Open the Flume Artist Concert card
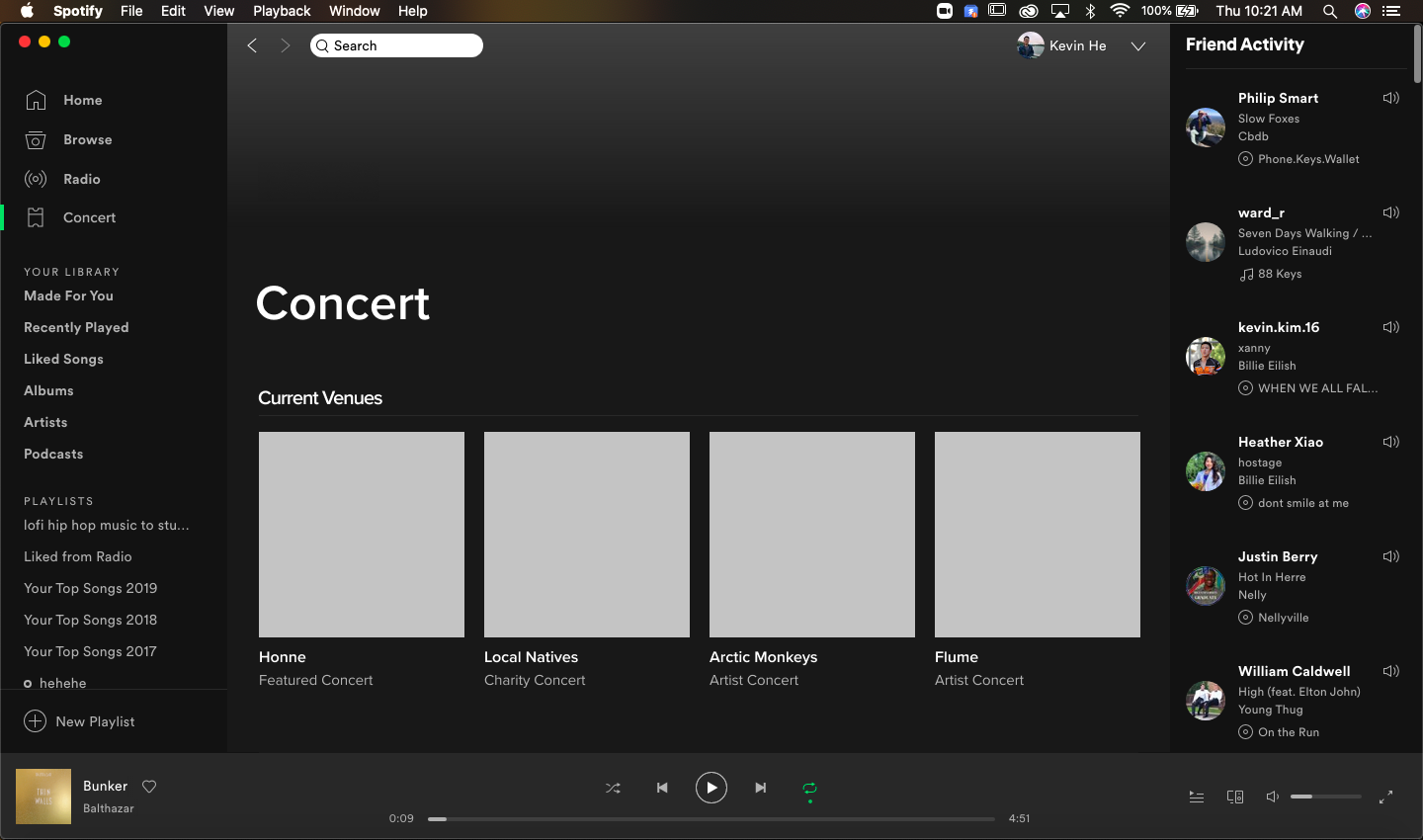The height and width of the screenshot is (840, 1423). 1038,560
